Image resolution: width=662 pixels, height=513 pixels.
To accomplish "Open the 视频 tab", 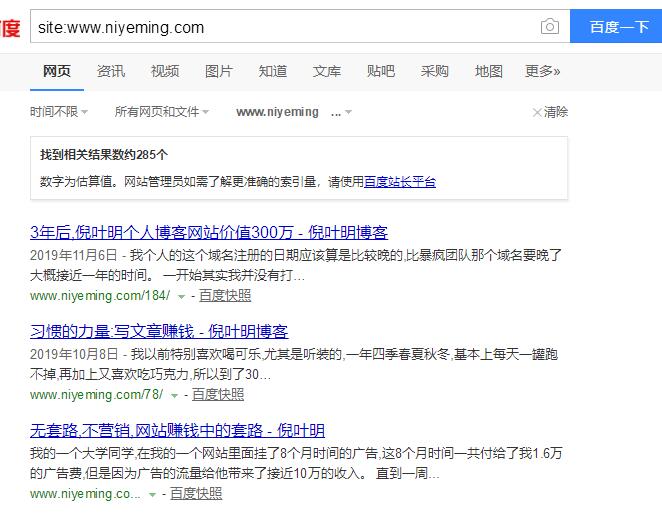I will (165, 71).
